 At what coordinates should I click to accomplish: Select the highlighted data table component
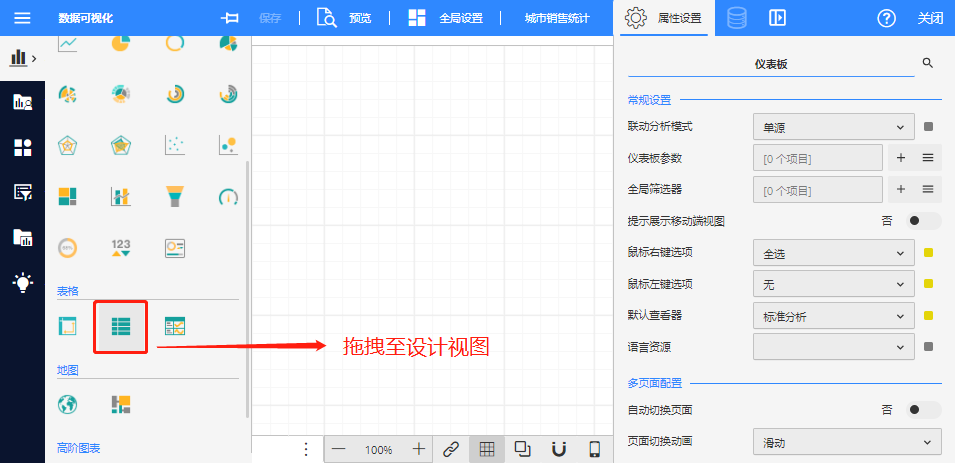[121, 326]
